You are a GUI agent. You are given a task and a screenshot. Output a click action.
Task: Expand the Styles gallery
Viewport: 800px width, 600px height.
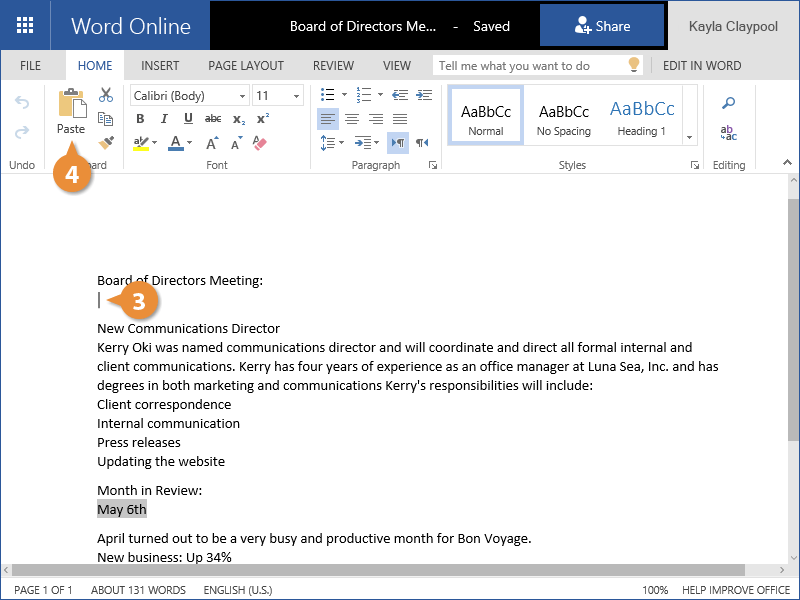pyautogui.click(x=689, y=136)
